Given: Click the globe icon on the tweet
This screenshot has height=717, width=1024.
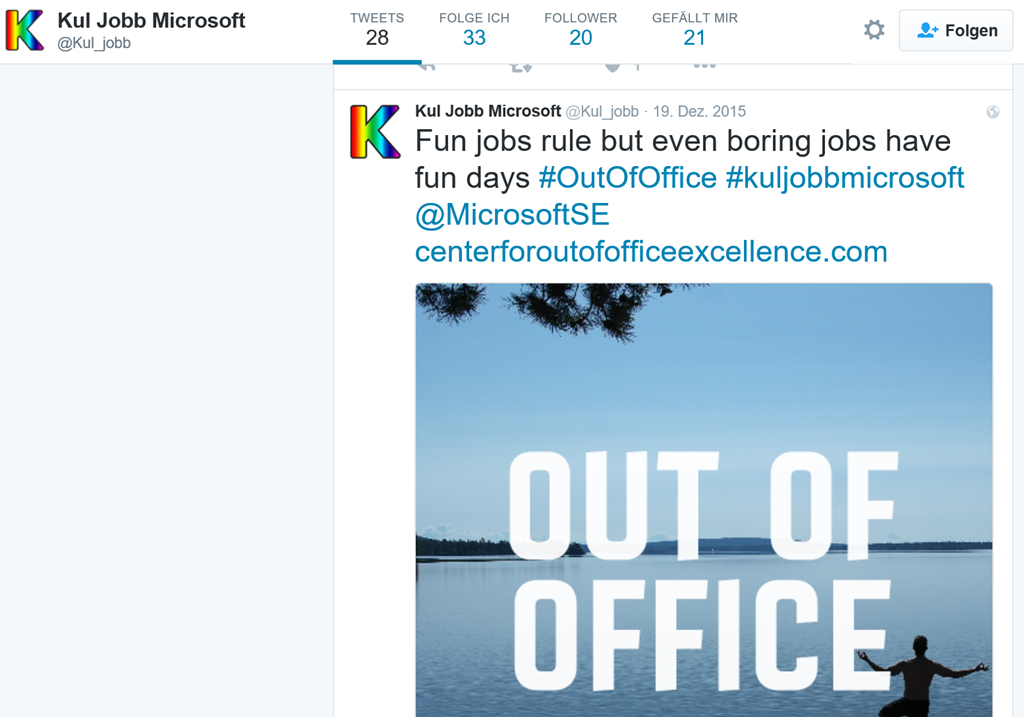Looking at the screenshot, I should pyautogui.click(x=992, y=112).
